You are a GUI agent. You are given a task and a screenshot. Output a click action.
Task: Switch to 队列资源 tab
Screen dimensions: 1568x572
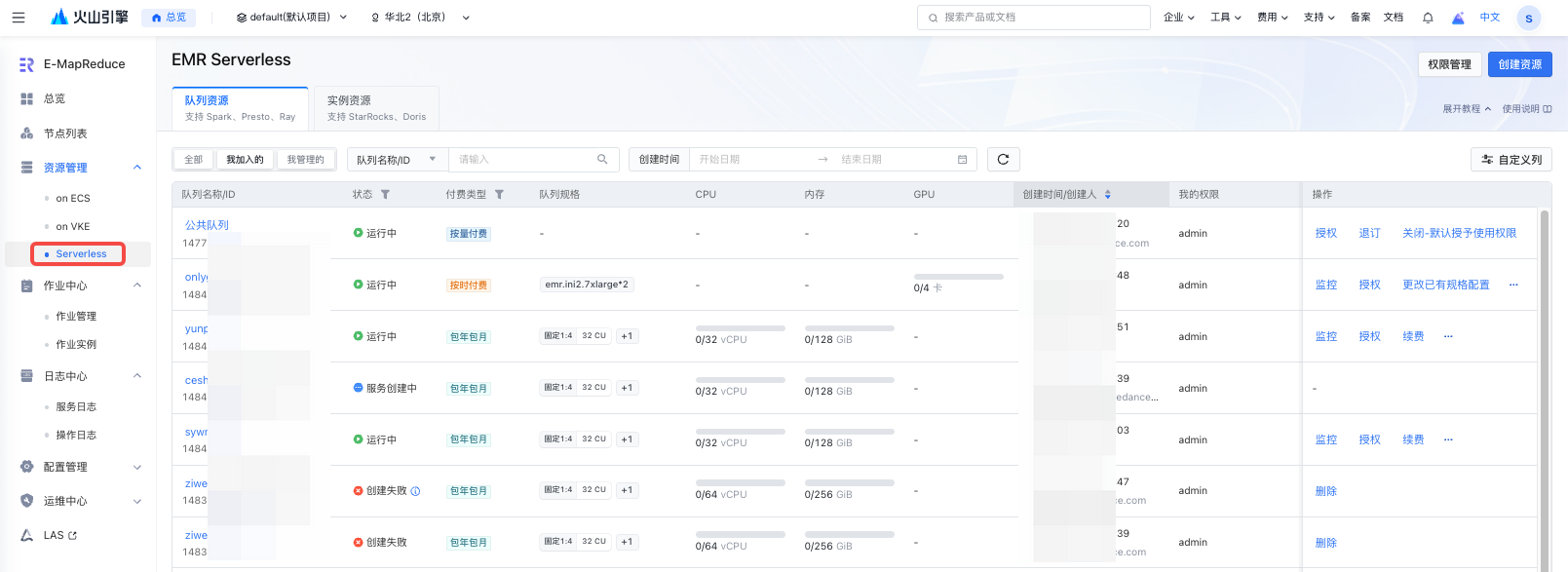pyautogui.click(x=240, y=108)
